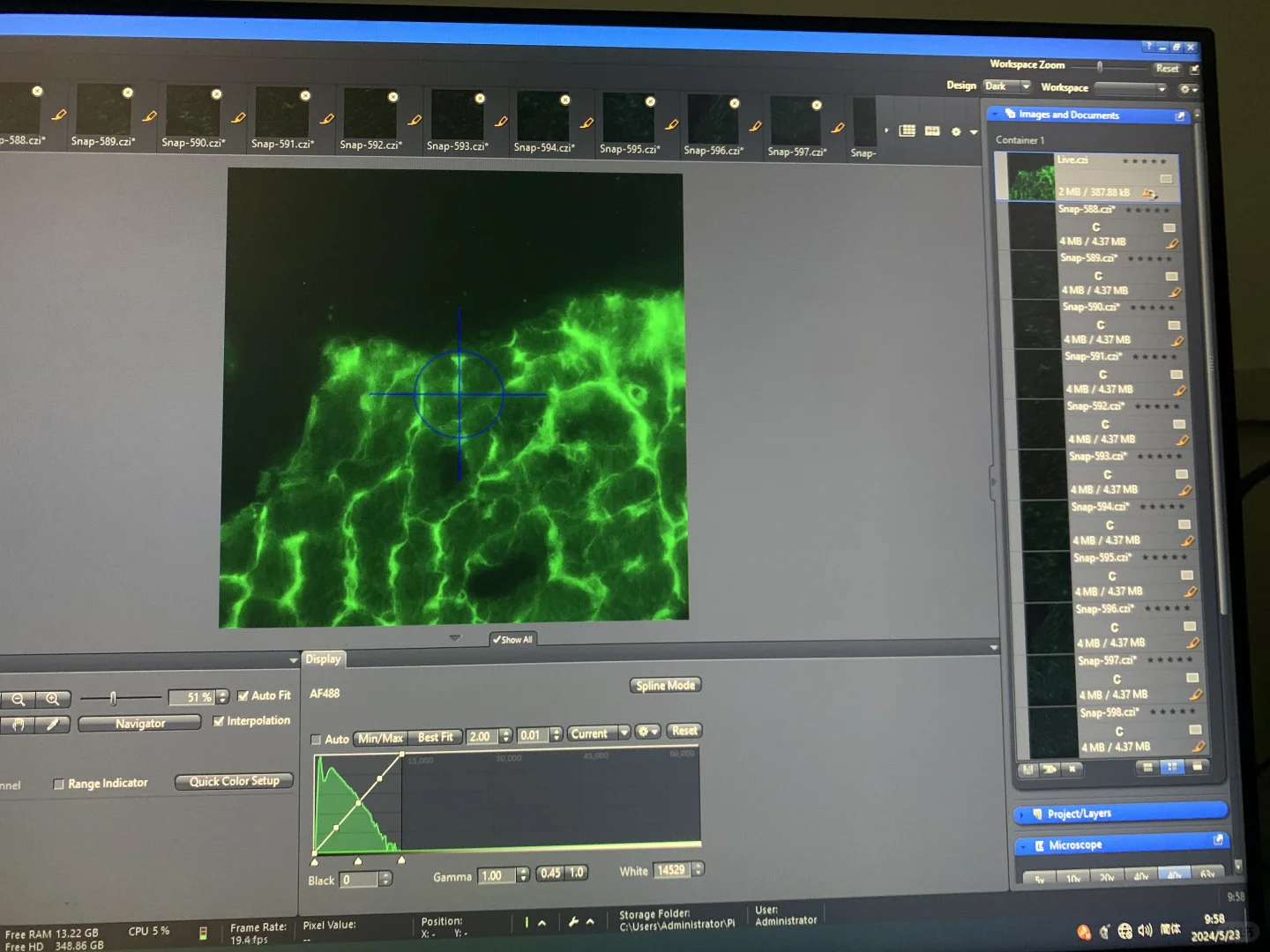This screenshot has width=1270, height=952.
Task: Toggle the Auto Fit checkbox
Action: click(x=243, y=695)
